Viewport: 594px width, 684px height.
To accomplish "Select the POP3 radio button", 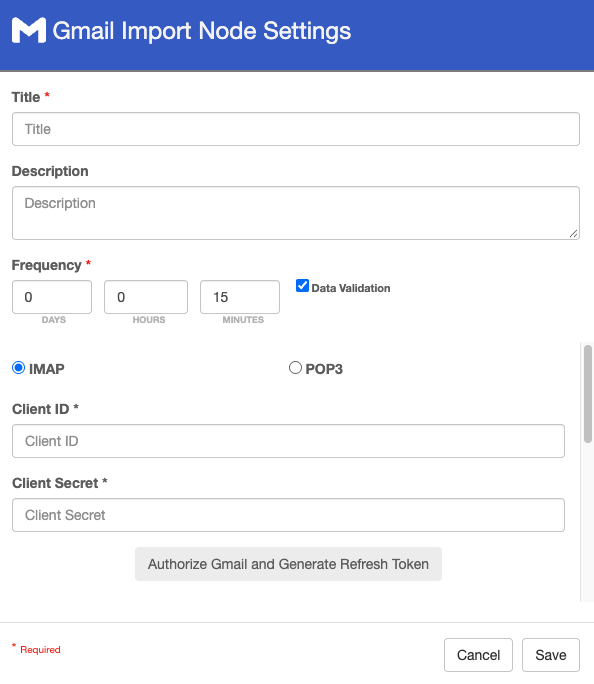I will [295, 368].
